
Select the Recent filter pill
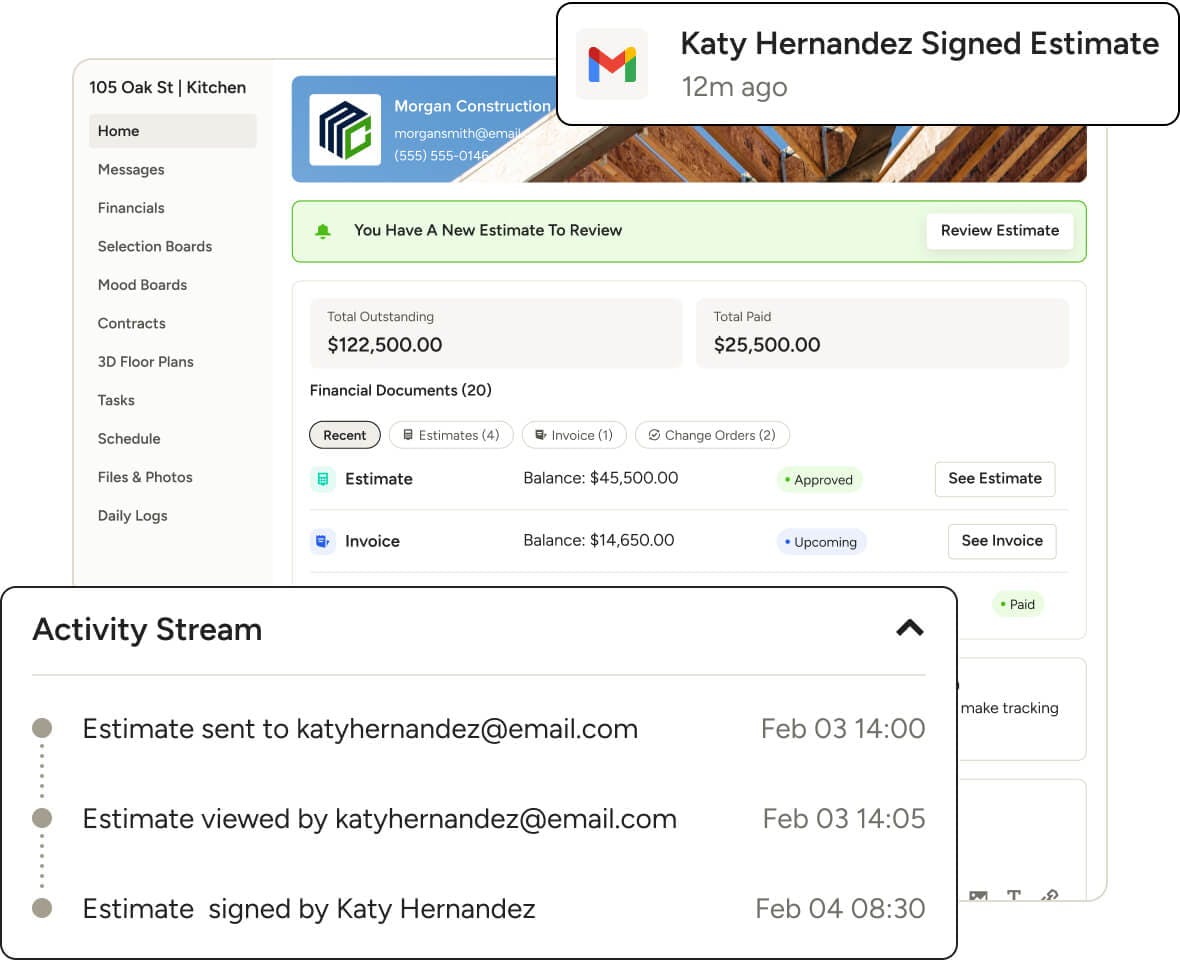345,435
